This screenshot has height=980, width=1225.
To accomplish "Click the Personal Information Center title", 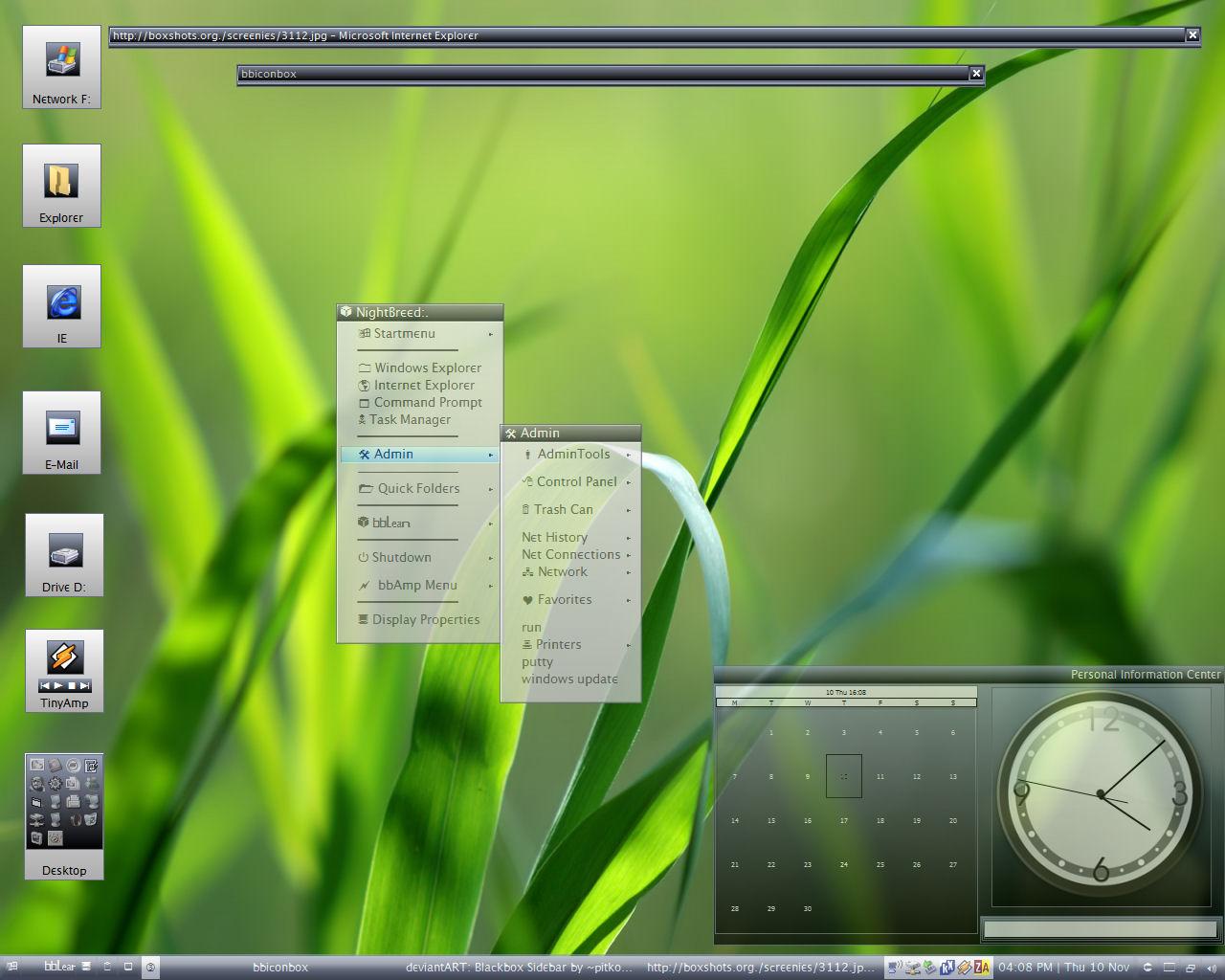I will click(x=1146, y=675).
